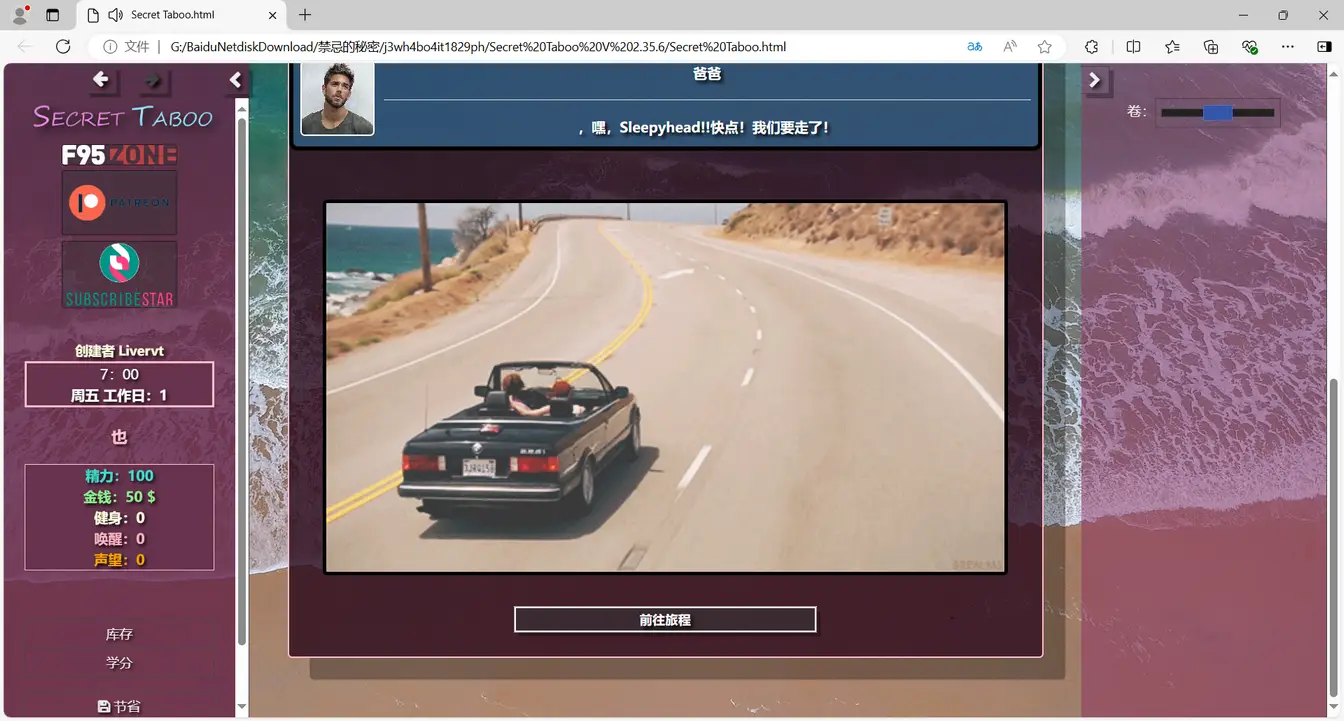Click the volume slider in the right panel
1344x721 pixels.
tap(1217, 113)
